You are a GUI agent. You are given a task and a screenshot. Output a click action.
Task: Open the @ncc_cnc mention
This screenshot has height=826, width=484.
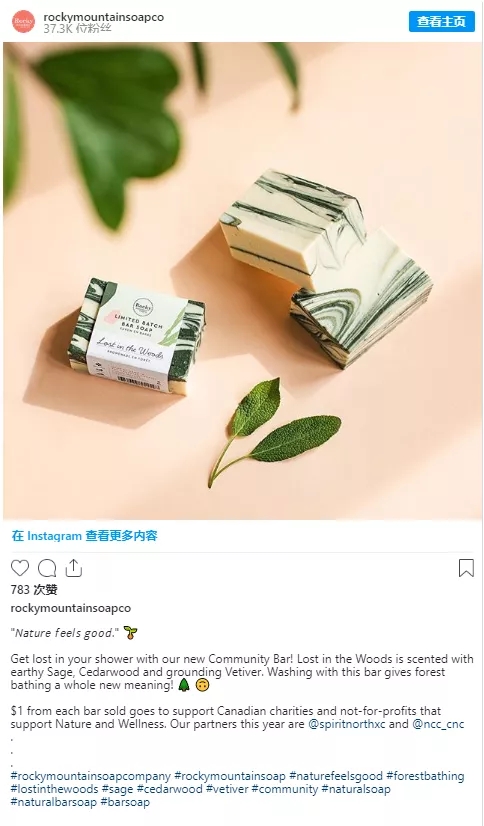pos(438,724)
